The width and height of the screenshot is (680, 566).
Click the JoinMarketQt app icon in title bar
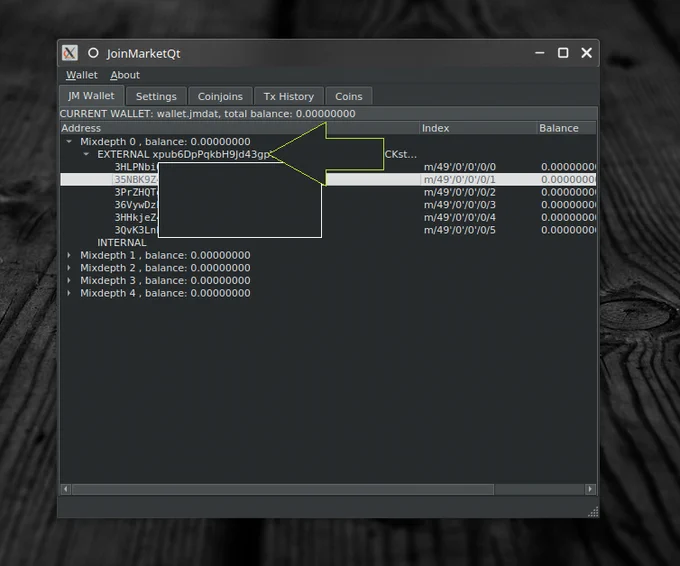69,53
